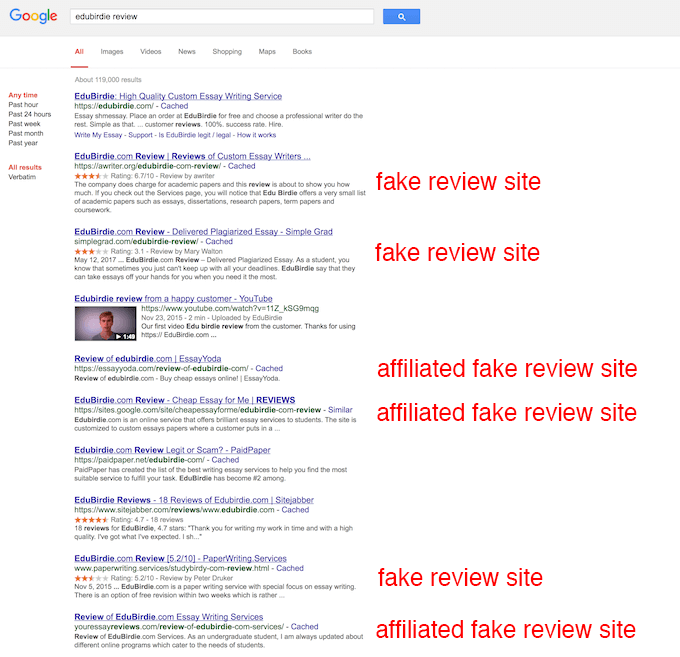Viewport: 680px width, 657px height.
Task: Open Cached link for essayyoda.com result
Action: tap(269, 368)
